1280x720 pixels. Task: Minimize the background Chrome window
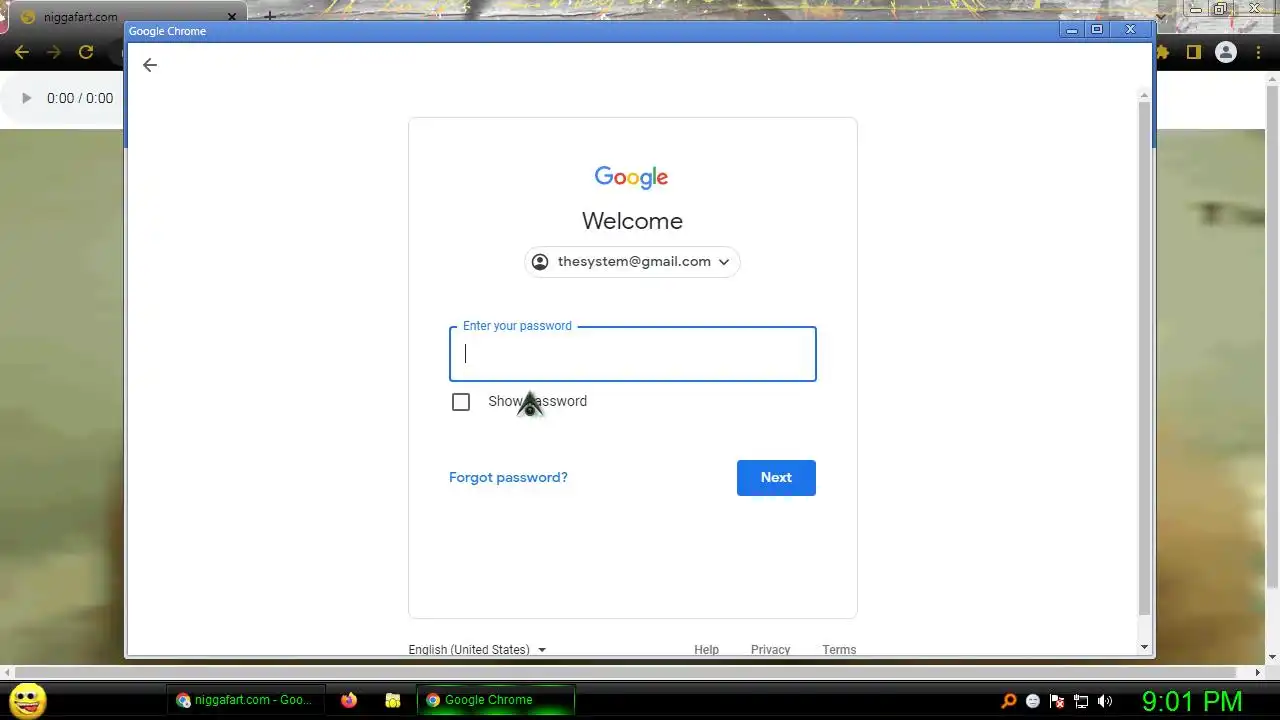[x=1195, y=9]
